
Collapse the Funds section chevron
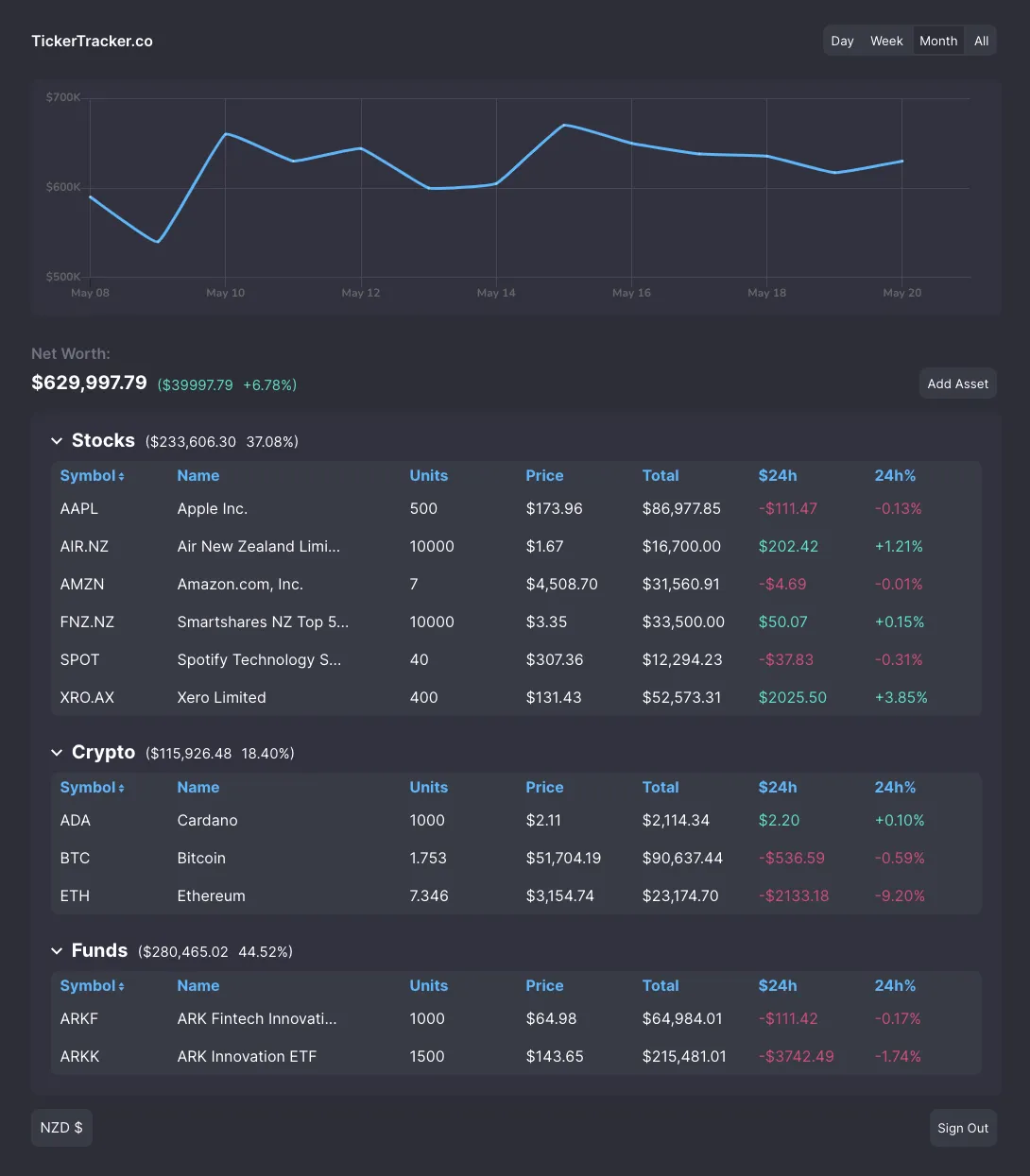(x=57, y=951)
